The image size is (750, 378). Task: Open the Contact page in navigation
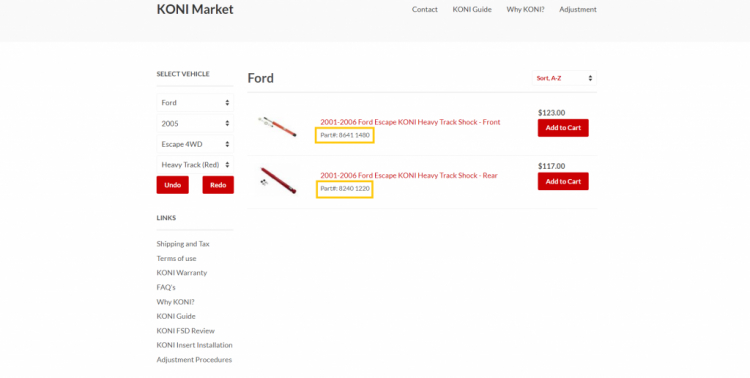[425, 9]
